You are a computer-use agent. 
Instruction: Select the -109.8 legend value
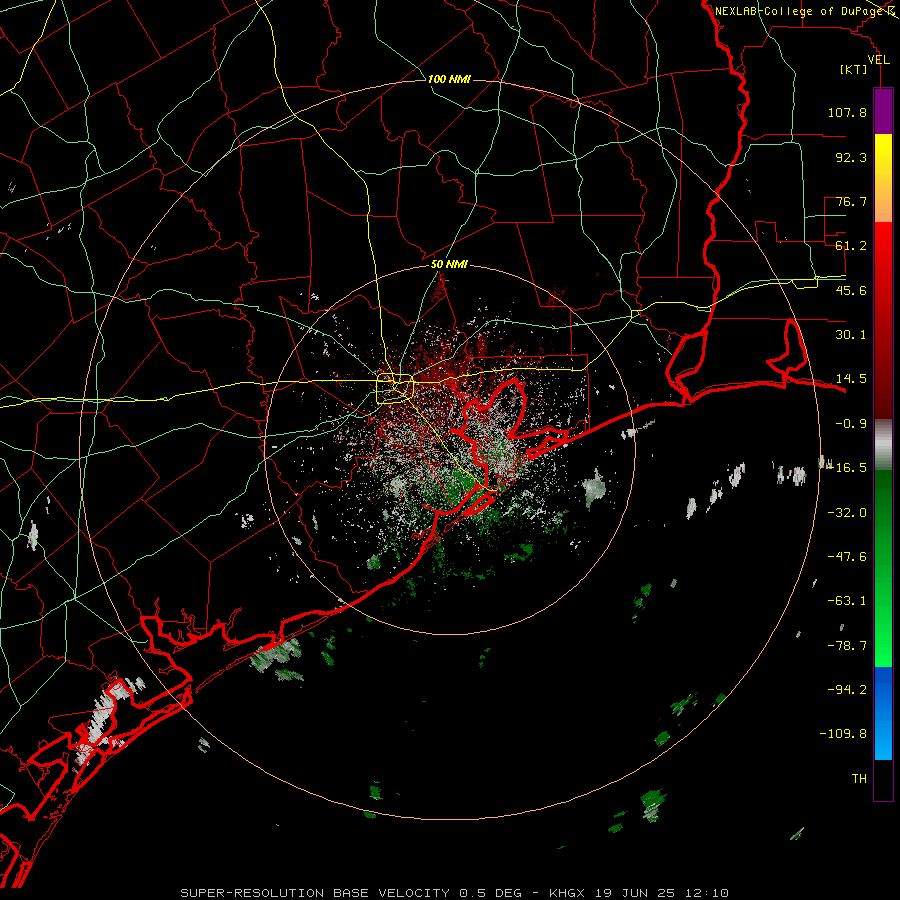tap(844, 734)
